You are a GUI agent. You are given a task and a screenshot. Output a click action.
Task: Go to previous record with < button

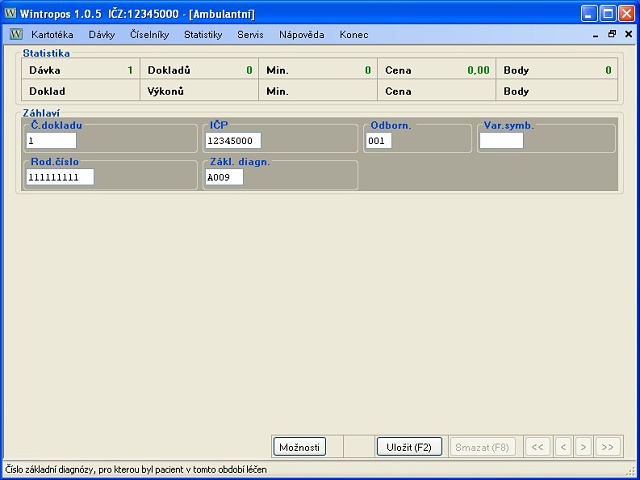click(563, 447)
